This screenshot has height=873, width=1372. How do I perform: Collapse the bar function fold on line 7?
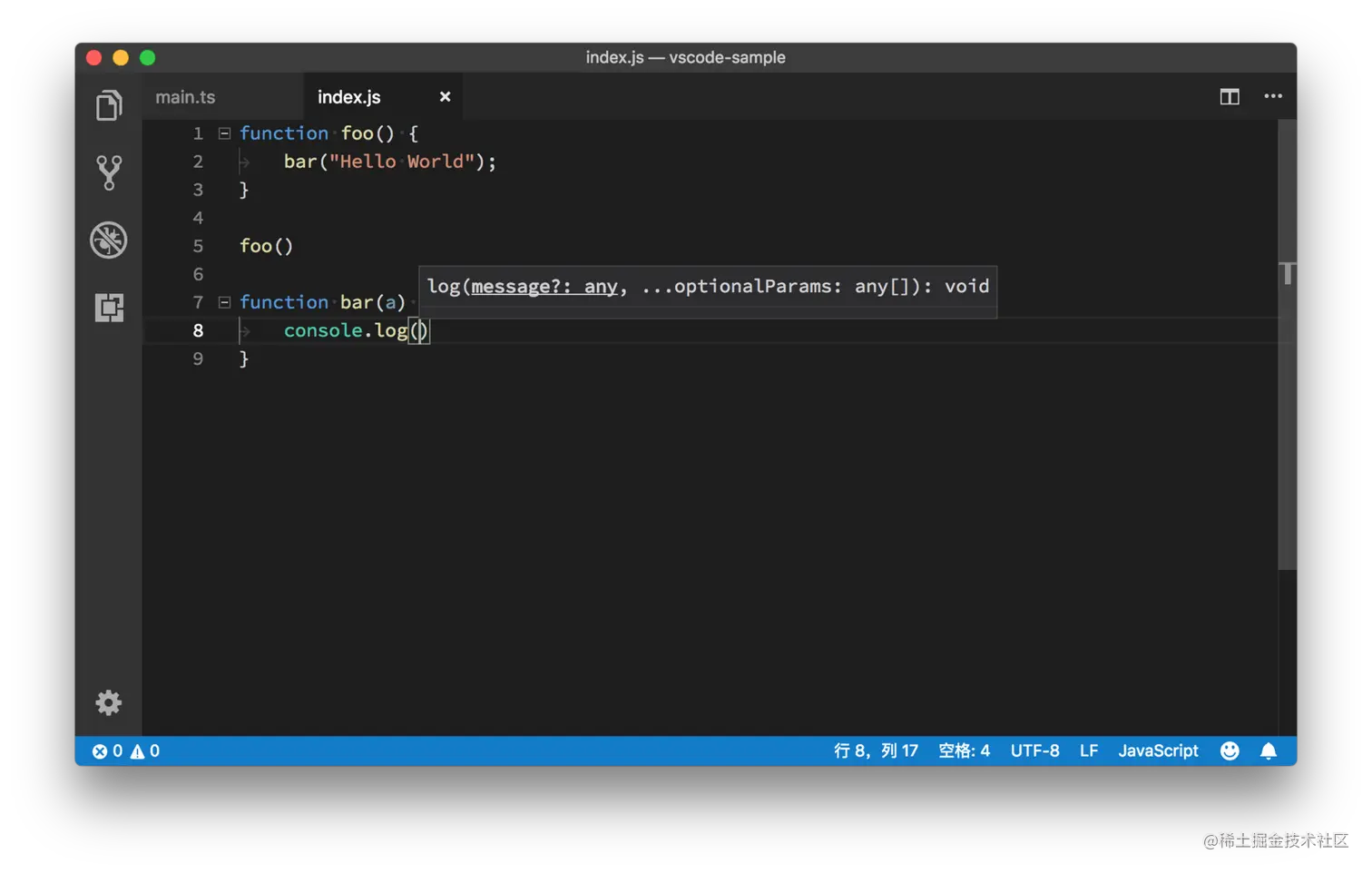[x=224, y=302]
